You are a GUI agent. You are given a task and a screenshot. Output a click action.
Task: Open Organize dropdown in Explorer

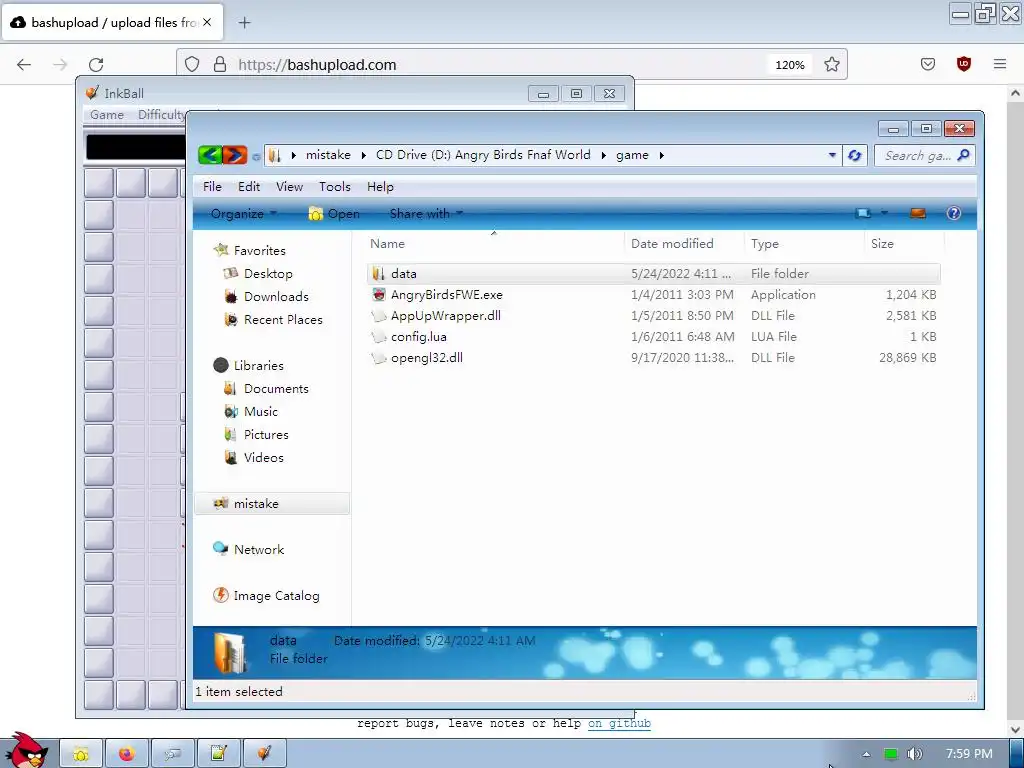(244, 214)
